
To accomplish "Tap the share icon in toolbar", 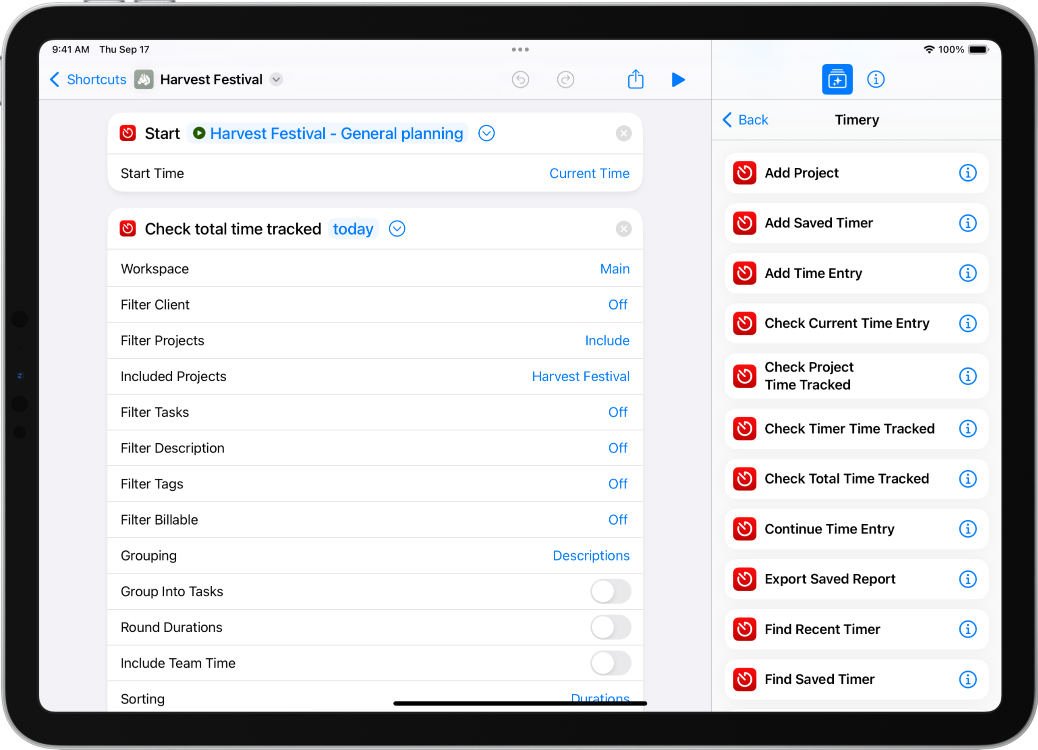I will click(x=636, y=79).
